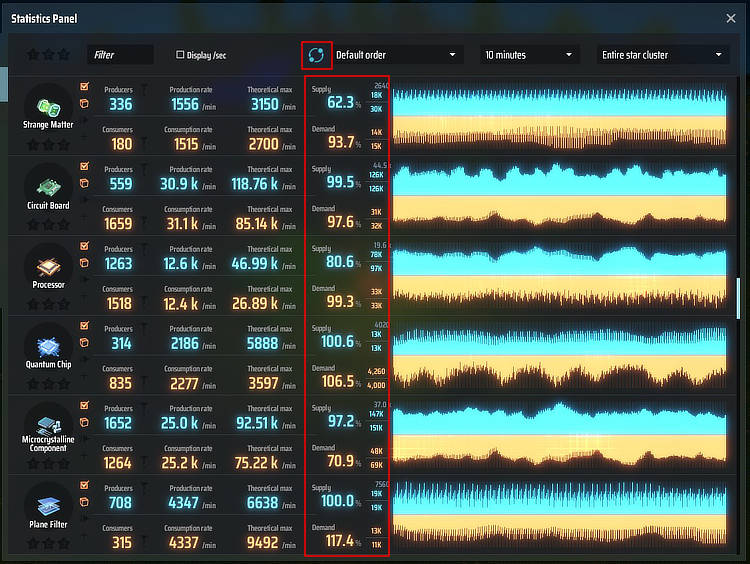This screenshot has width=750, height=564.
Task: Open the Default order sorting dropdown
Action: [398, 55]
